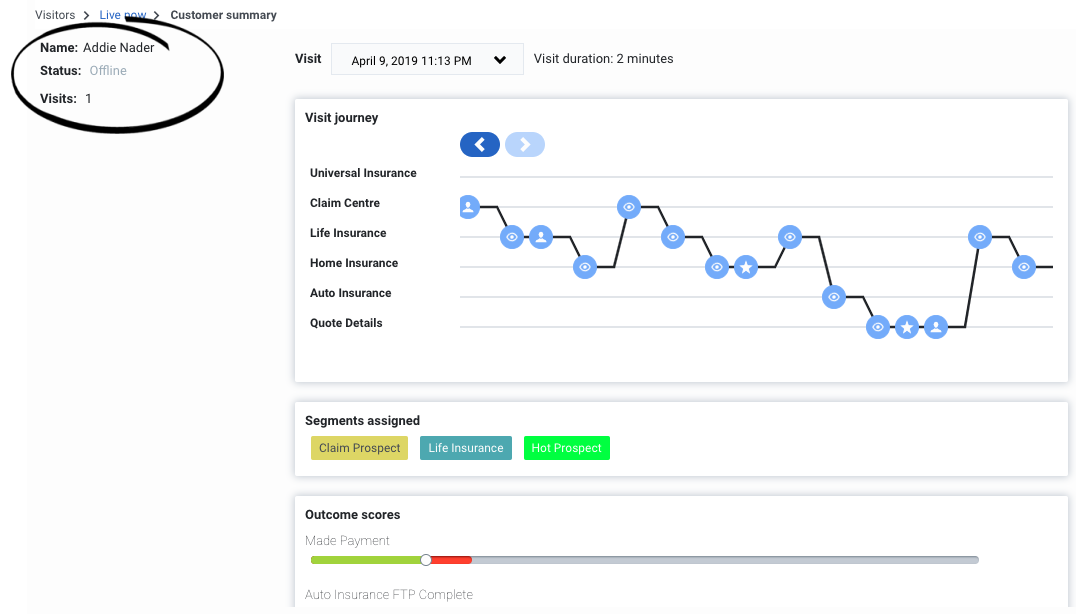Viewport: 1076px width, 614px height.
Task: Click the last eye icon on Life Insurance row
Action: (980, 237)
